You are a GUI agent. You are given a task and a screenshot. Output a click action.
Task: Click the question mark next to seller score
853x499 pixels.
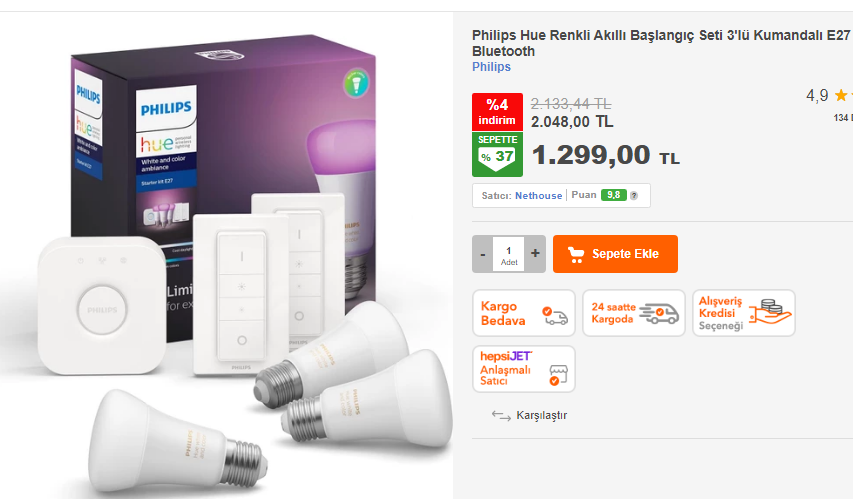pyautogui.click(x=634, y=196)
